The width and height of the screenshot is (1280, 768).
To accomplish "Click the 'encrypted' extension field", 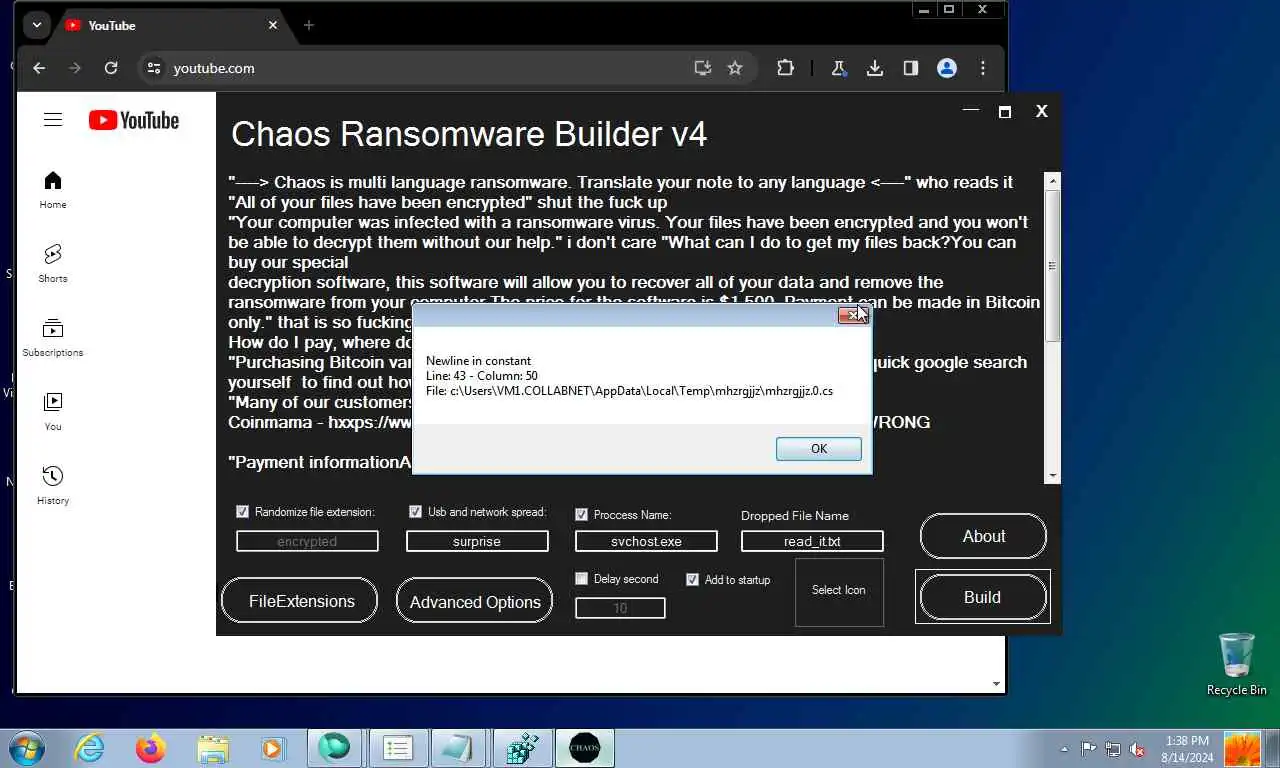I will (x=307, y=541).
